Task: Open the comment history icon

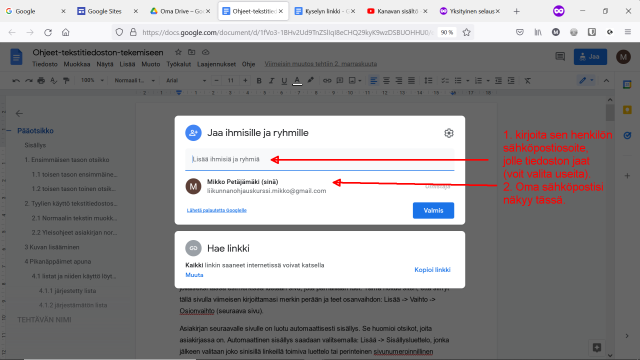Action: (x=560, y=57)
